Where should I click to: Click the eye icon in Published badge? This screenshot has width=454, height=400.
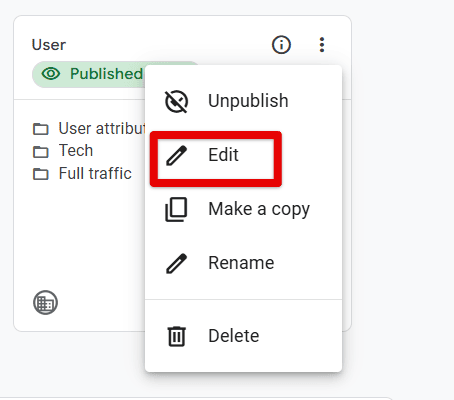(51, 74)
